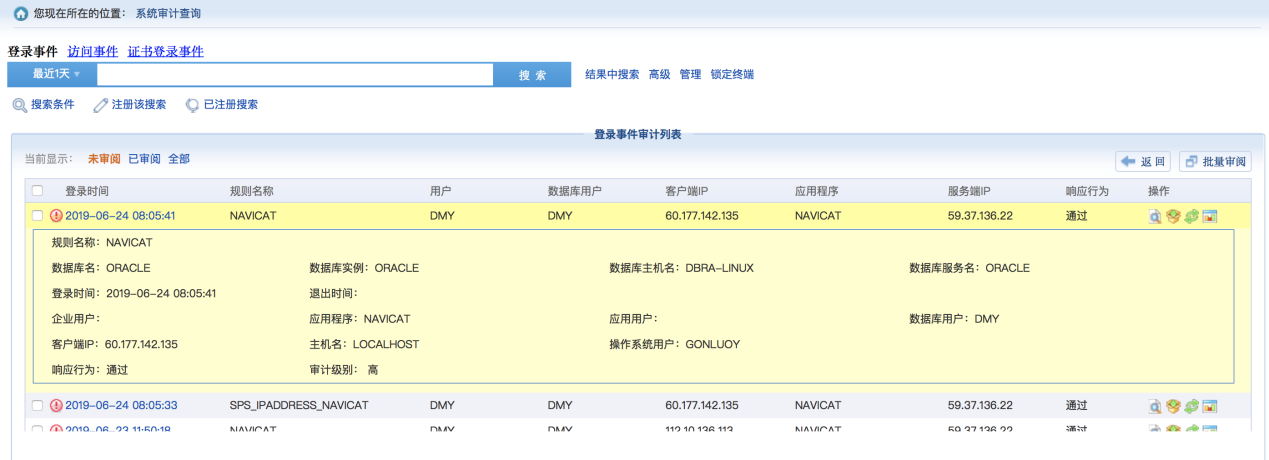Click the 规则名称 column header
1269x460 pixels.
(x=252, y=191)
